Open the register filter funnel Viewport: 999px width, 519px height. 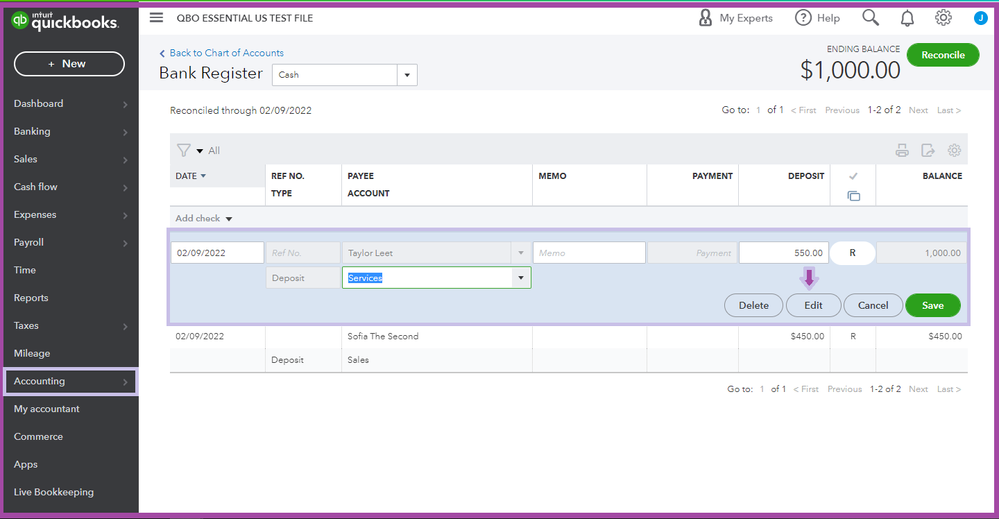coord(183,150)
